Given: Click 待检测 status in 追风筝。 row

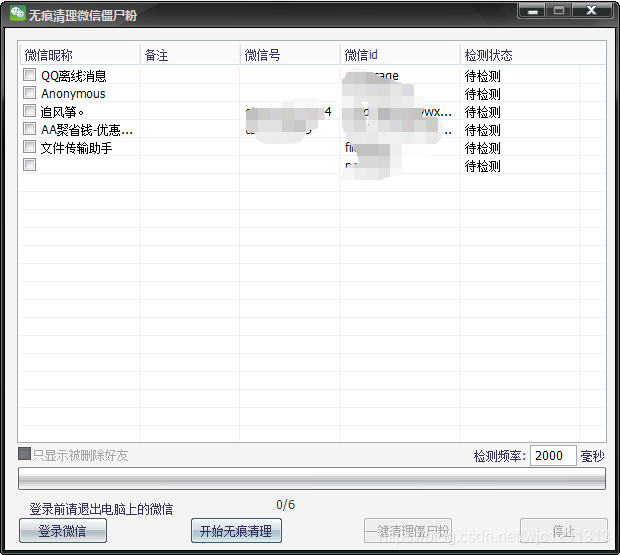Looking at the screenshot, I should coord(482,112).
